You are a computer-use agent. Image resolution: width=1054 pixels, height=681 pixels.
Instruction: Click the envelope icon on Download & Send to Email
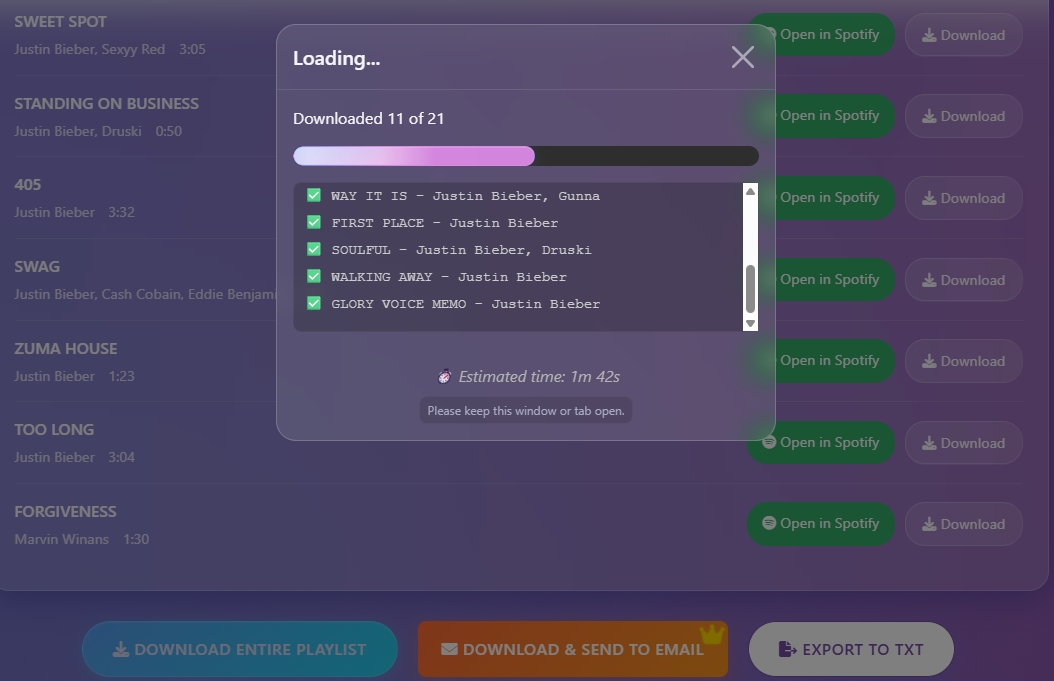(x=449, y=649)
